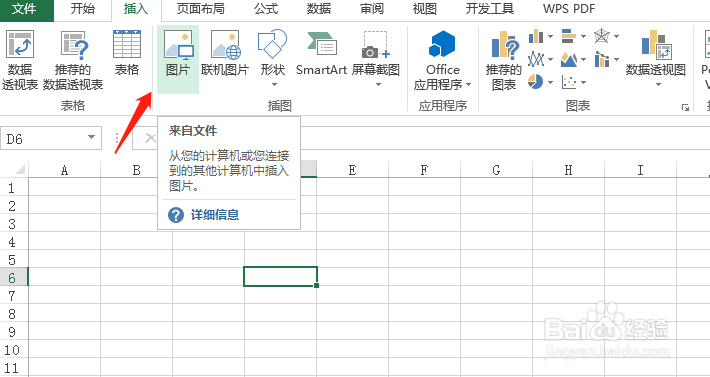Select row 9 header
Viewport: 710px width, 377px height.
click(14, 331)
